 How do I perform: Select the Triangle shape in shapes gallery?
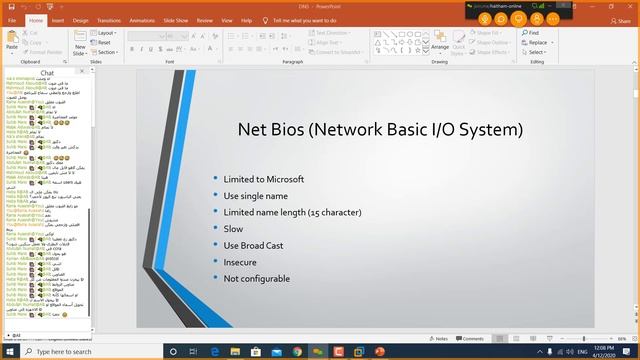pos(378,43)
